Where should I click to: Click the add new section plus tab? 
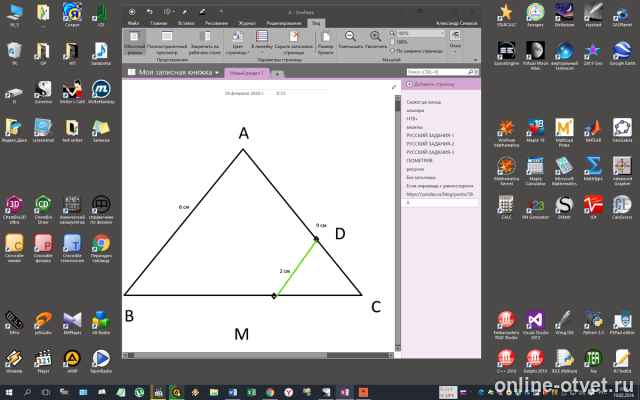(x=277, y=74)
